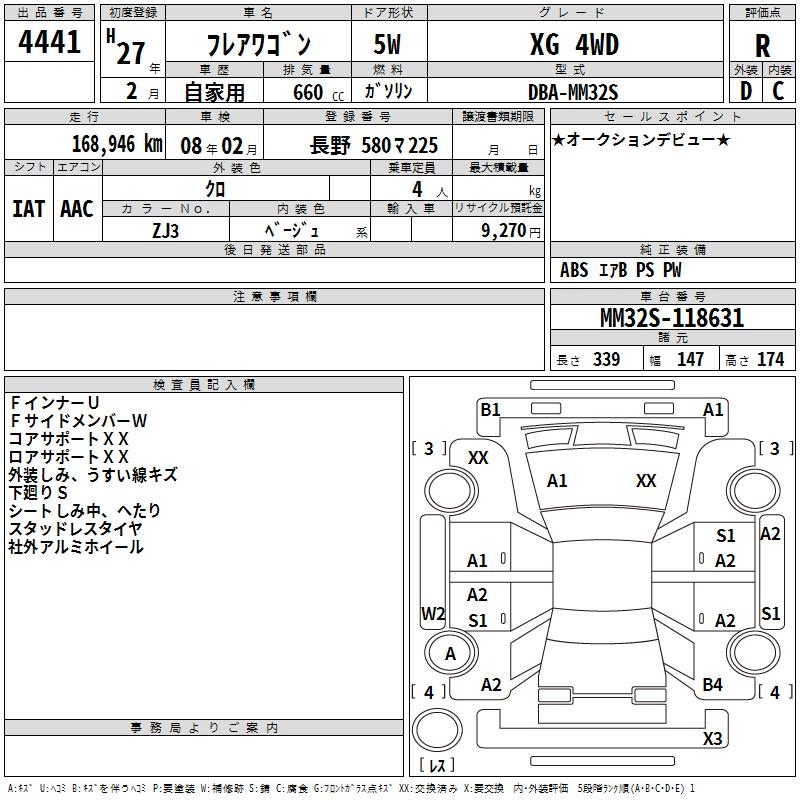The height and width of the screenshot is (800, 800).
Task: Click the lot number 4441
Action: pyautogui.click(x=50, y=43)
